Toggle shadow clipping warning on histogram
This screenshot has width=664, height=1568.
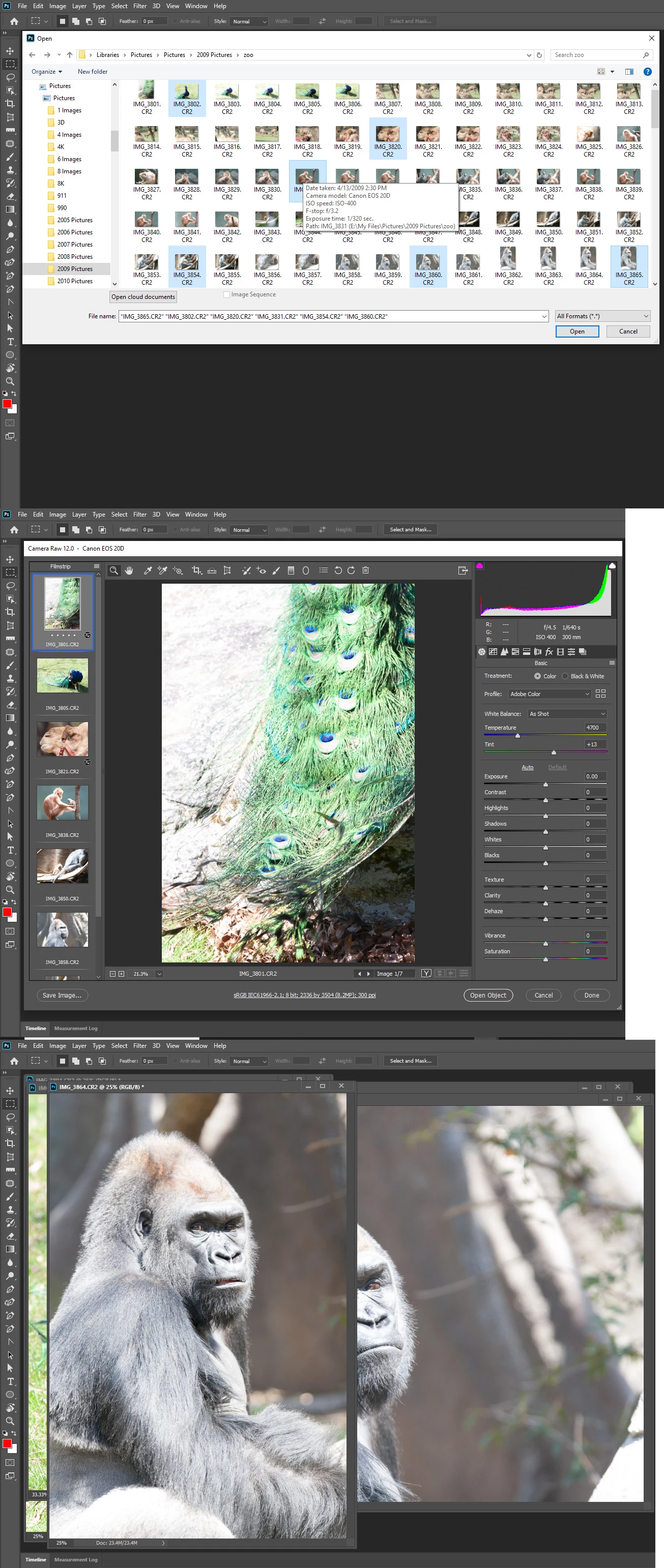pyautogui.click(x=479, y=565)
